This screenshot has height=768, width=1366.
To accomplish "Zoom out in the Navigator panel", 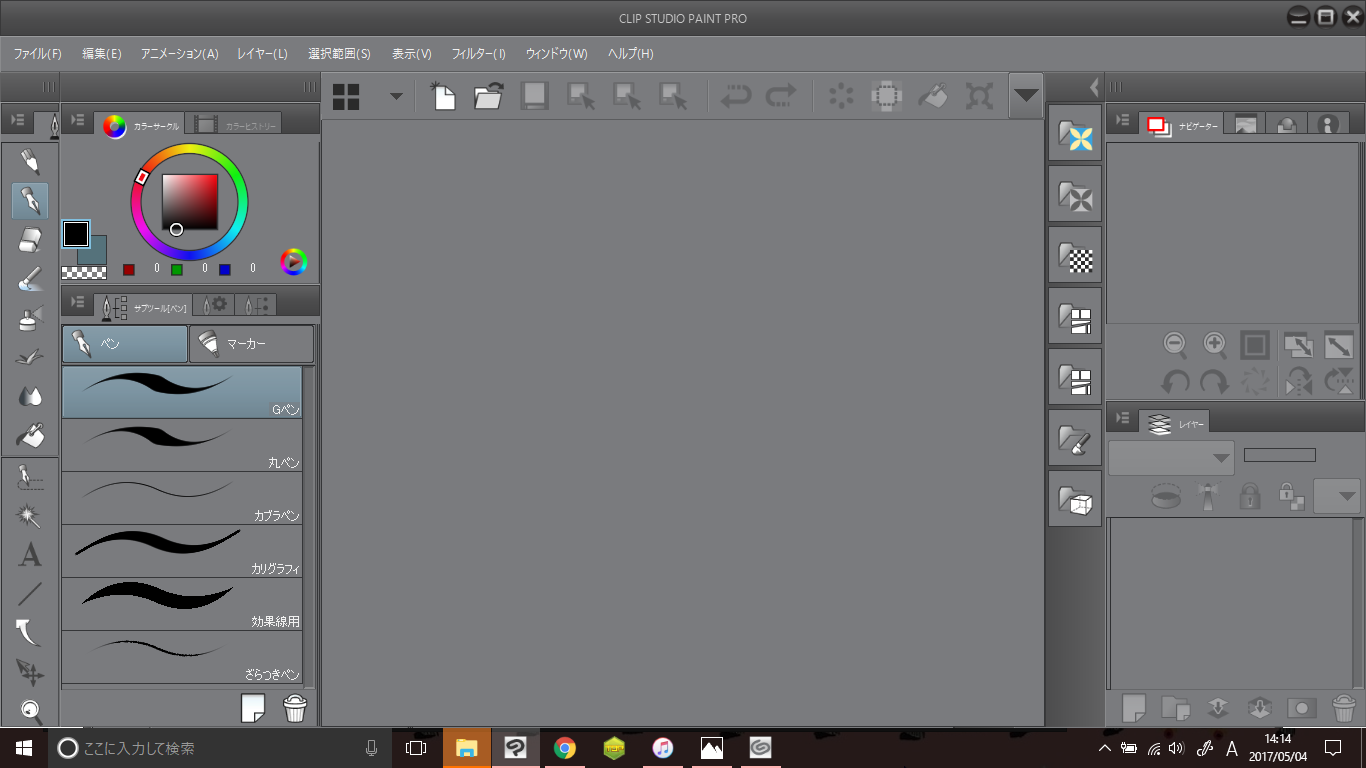I will coord(1176,346).
